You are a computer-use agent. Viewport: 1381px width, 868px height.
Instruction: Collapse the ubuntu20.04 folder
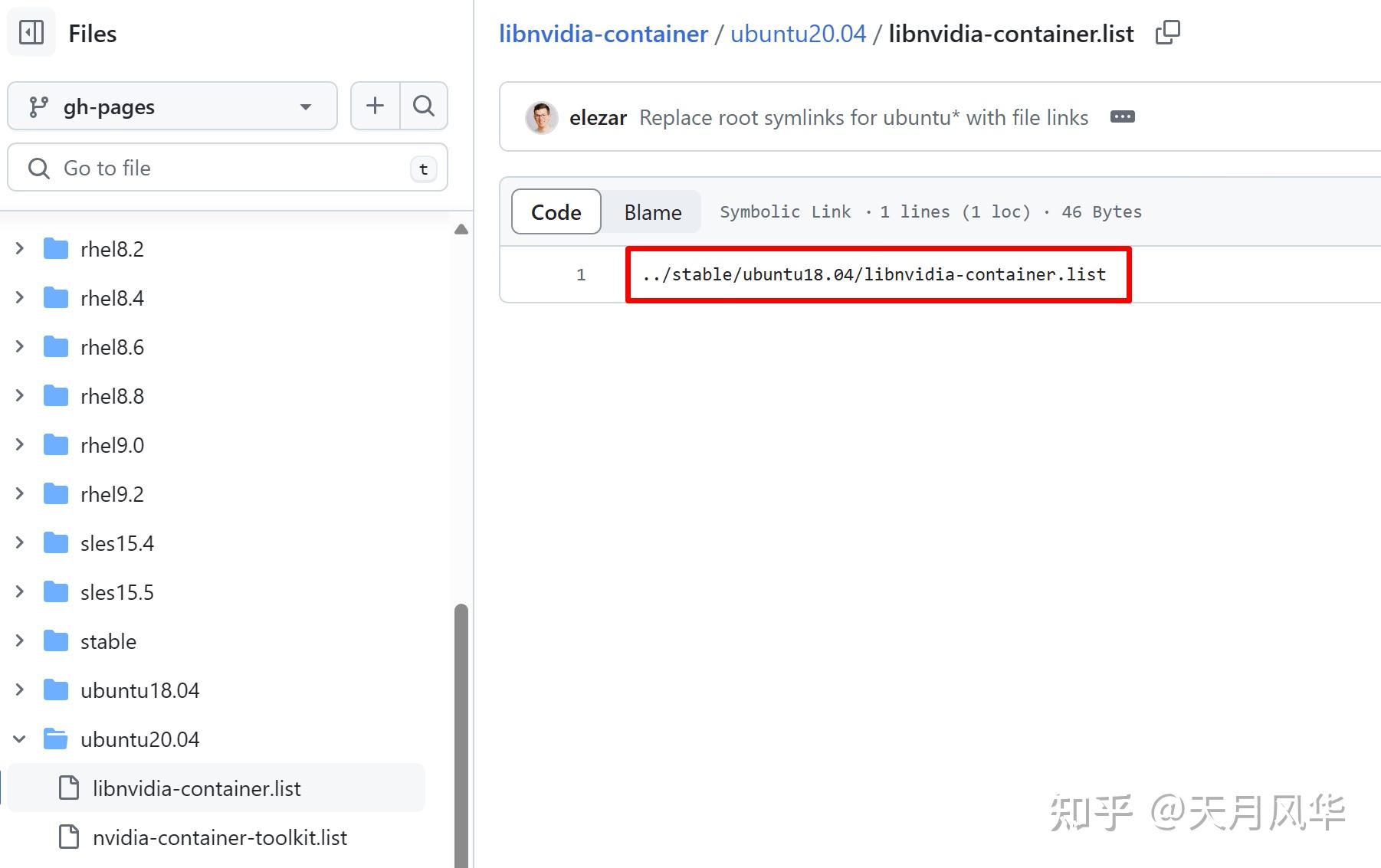click(x=19, y=739)
